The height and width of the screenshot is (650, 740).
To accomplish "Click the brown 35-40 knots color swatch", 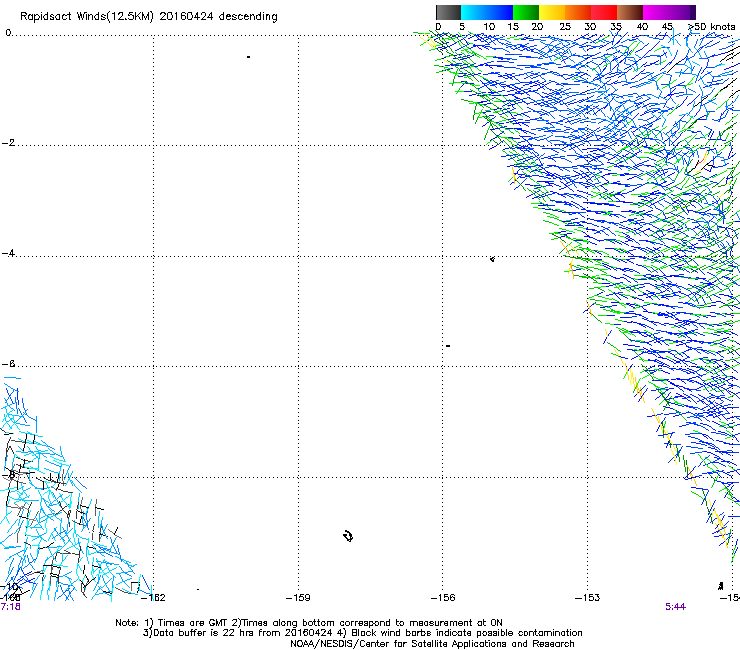I will (630, 12).
